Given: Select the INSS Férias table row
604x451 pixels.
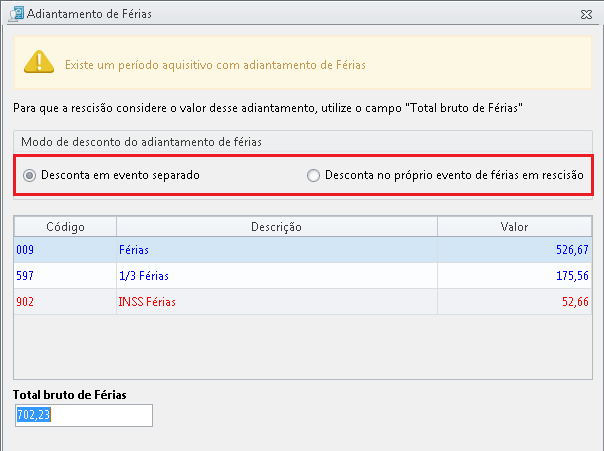Looking at the screenshot, I should [x=303, y=302].
